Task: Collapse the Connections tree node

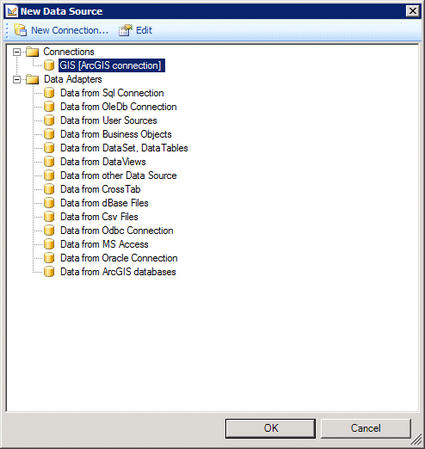Action: click(17, 52)
